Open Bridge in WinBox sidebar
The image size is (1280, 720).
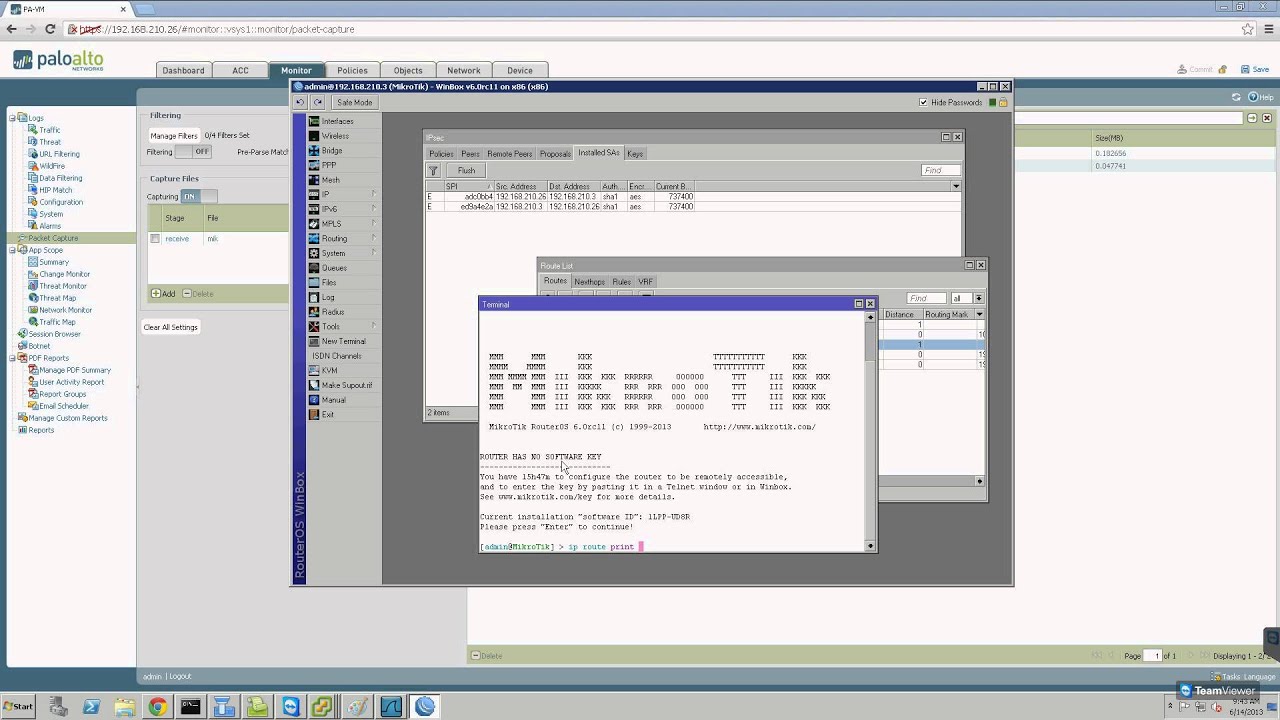pos(332,150)
